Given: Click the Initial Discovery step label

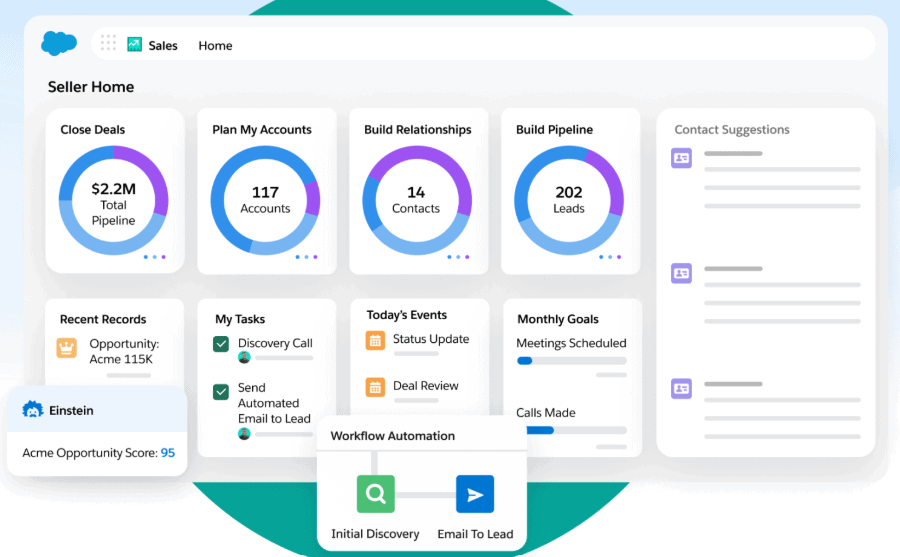Looking at the screenshot, I should coord(375,534).
